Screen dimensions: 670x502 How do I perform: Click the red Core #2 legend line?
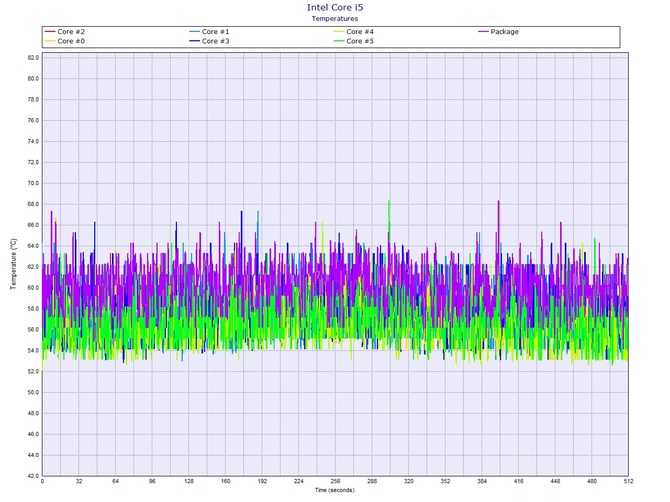pos(50,32)
